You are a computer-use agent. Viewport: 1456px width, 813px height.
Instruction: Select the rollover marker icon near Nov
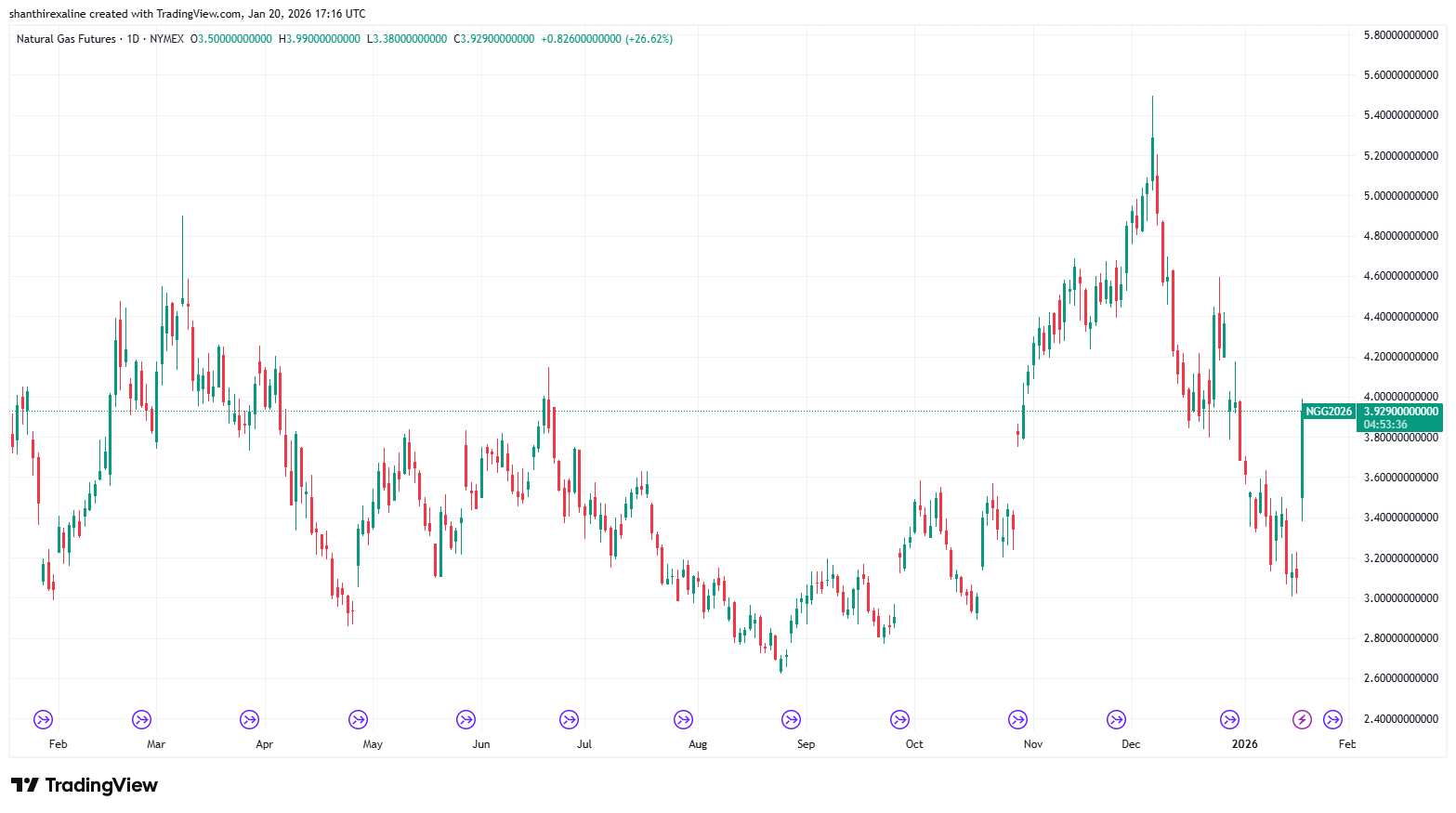pyautogui.click(x=1017, y=719)
